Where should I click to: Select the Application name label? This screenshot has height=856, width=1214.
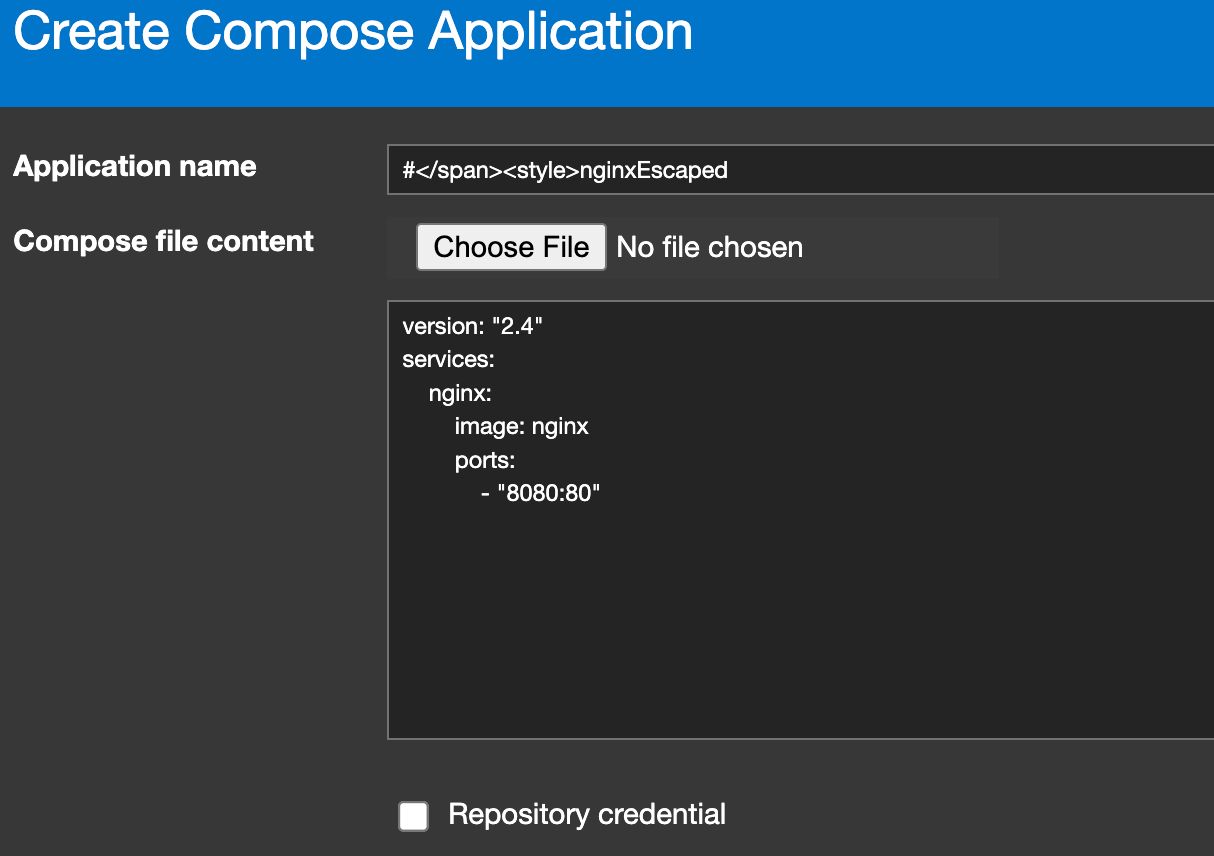[x=135, y=166]
